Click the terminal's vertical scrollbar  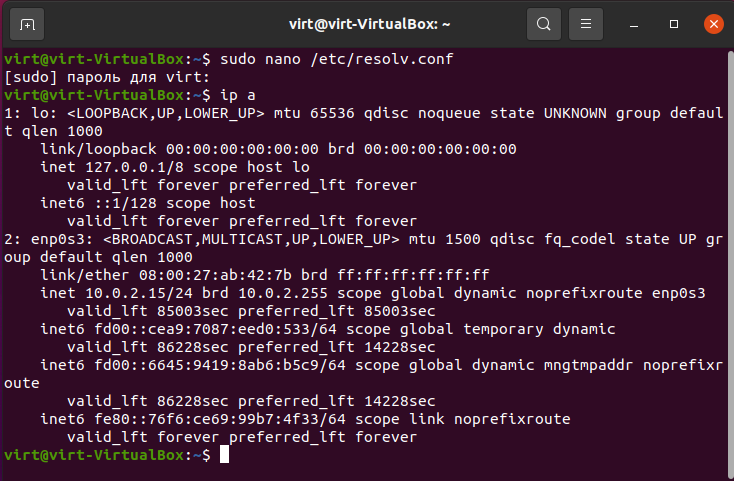point(731,262)
